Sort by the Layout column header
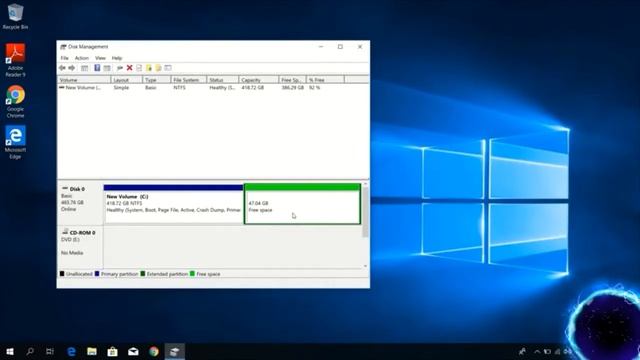This screenshot has height=360, width=640. coord(127,80)
